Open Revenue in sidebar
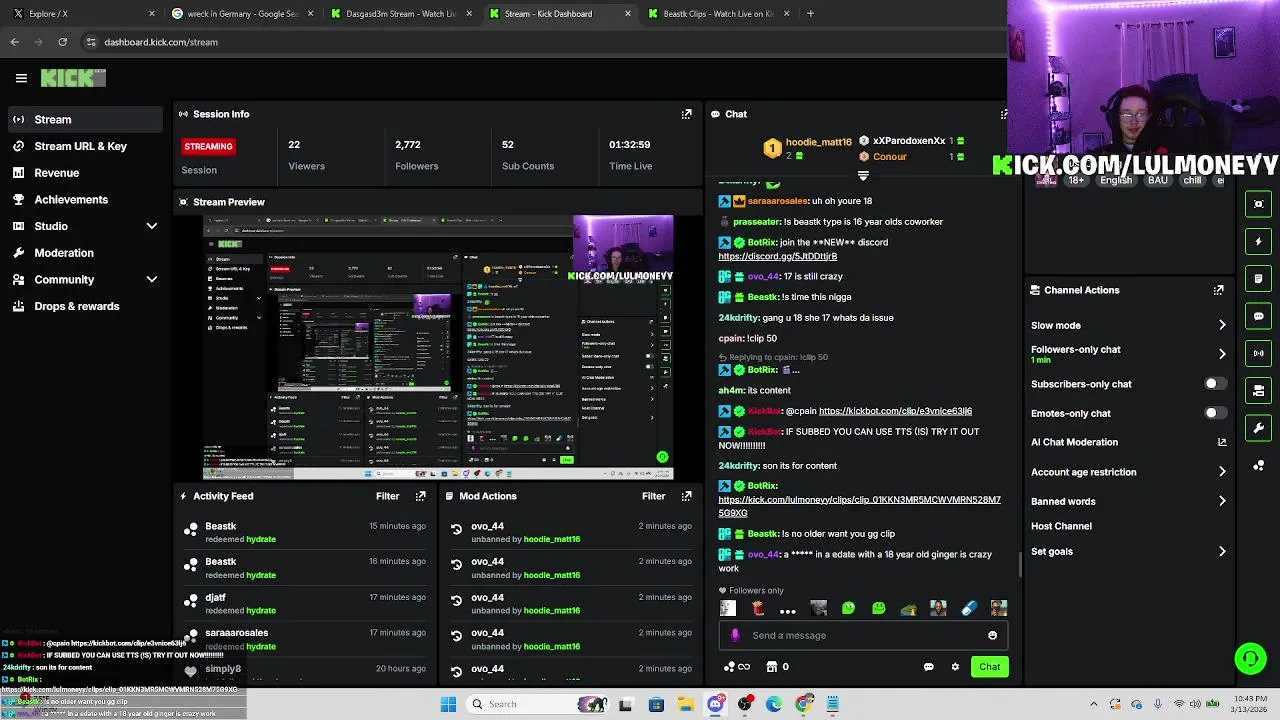 56,173
